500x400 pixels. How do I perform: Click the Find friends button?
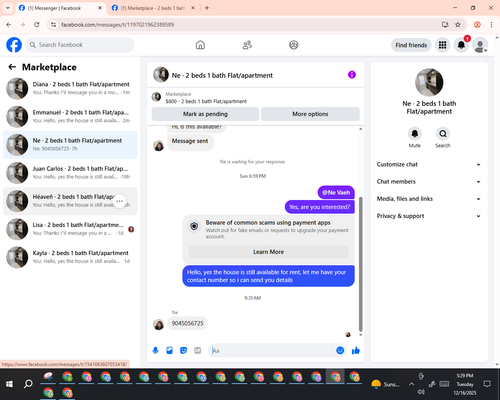411,45
